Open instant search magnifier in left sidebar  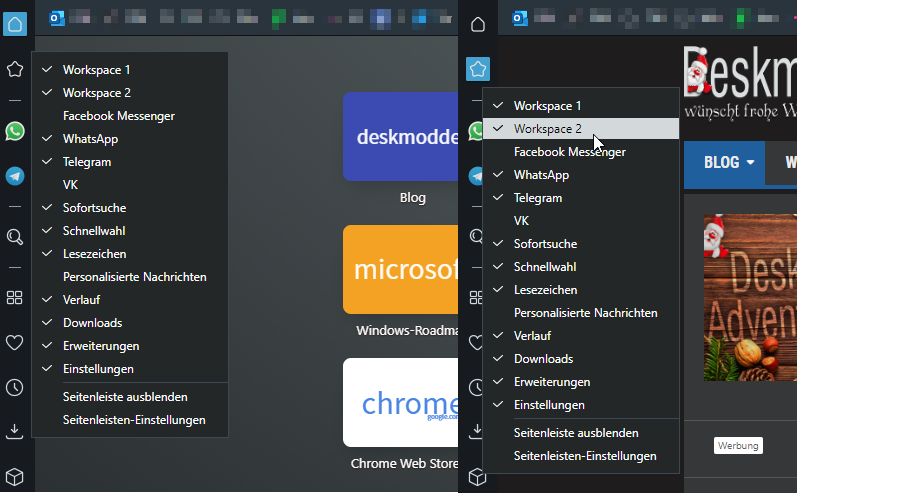click(15, 237)
